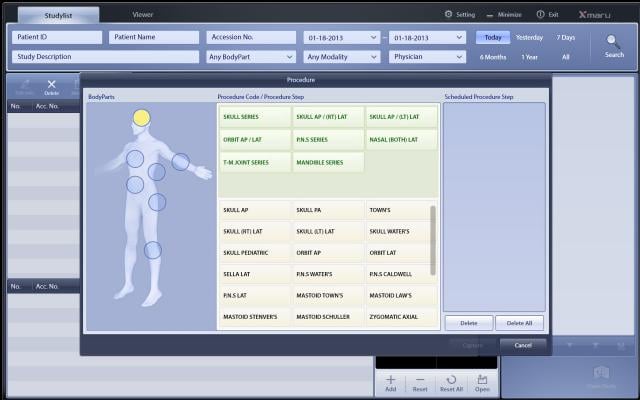Toggle the Yesterday date filter

[x=529, y=37]
